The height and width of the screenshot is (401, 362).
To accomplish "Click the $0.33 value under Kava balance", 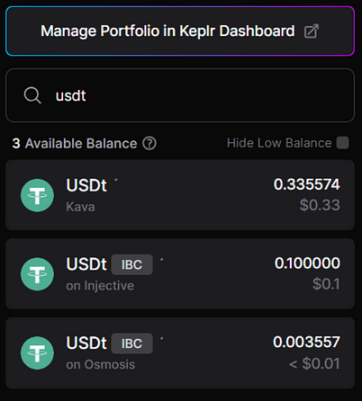I will (x=320, y=205).
